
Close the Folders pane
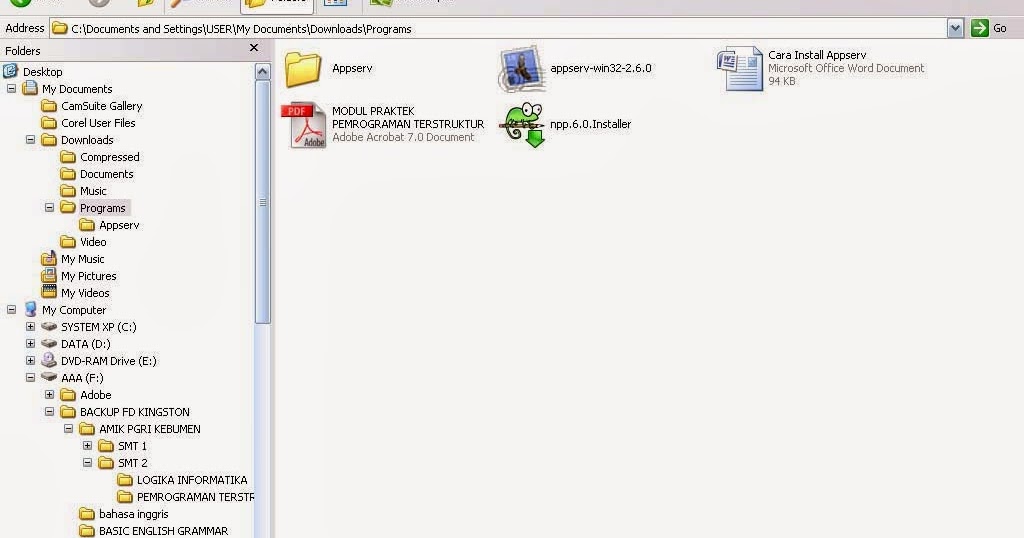[x=254, y=48]
